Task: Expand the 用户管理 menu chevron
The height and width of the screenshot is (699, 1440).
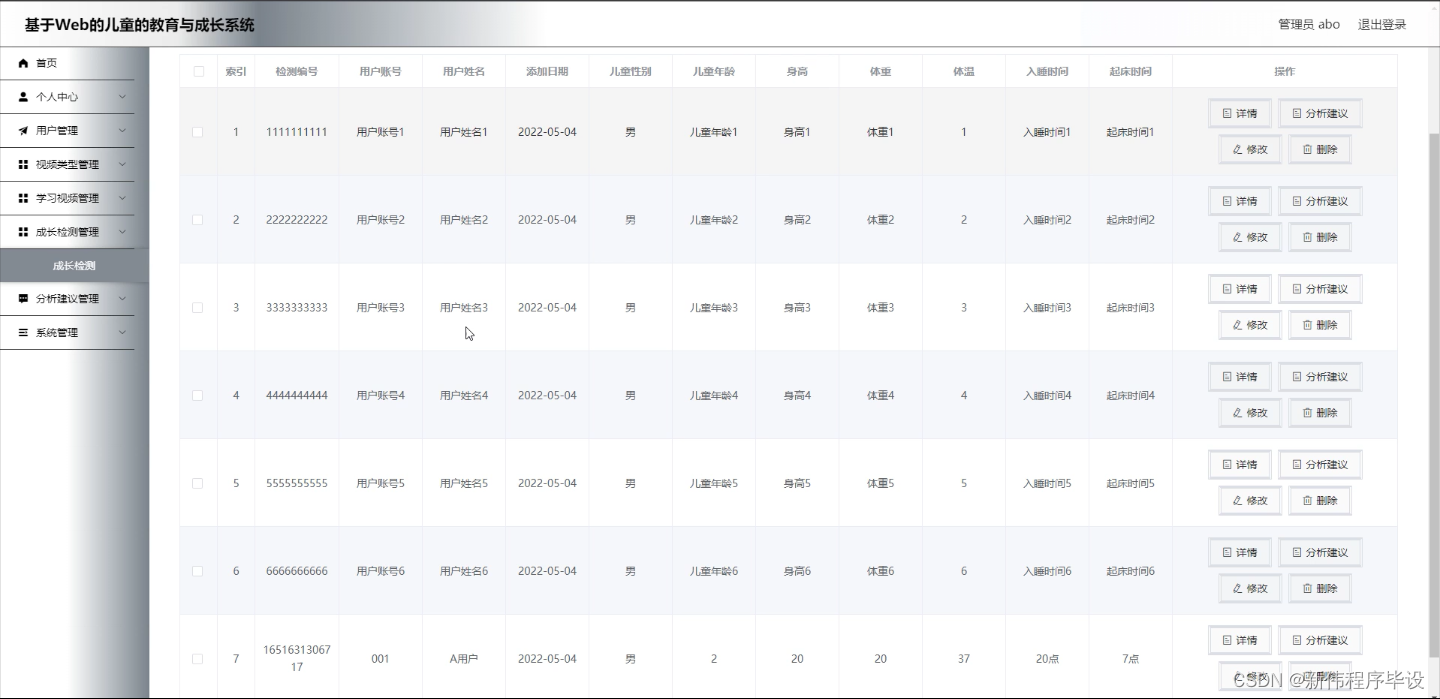Action: [x=122, y=131]
